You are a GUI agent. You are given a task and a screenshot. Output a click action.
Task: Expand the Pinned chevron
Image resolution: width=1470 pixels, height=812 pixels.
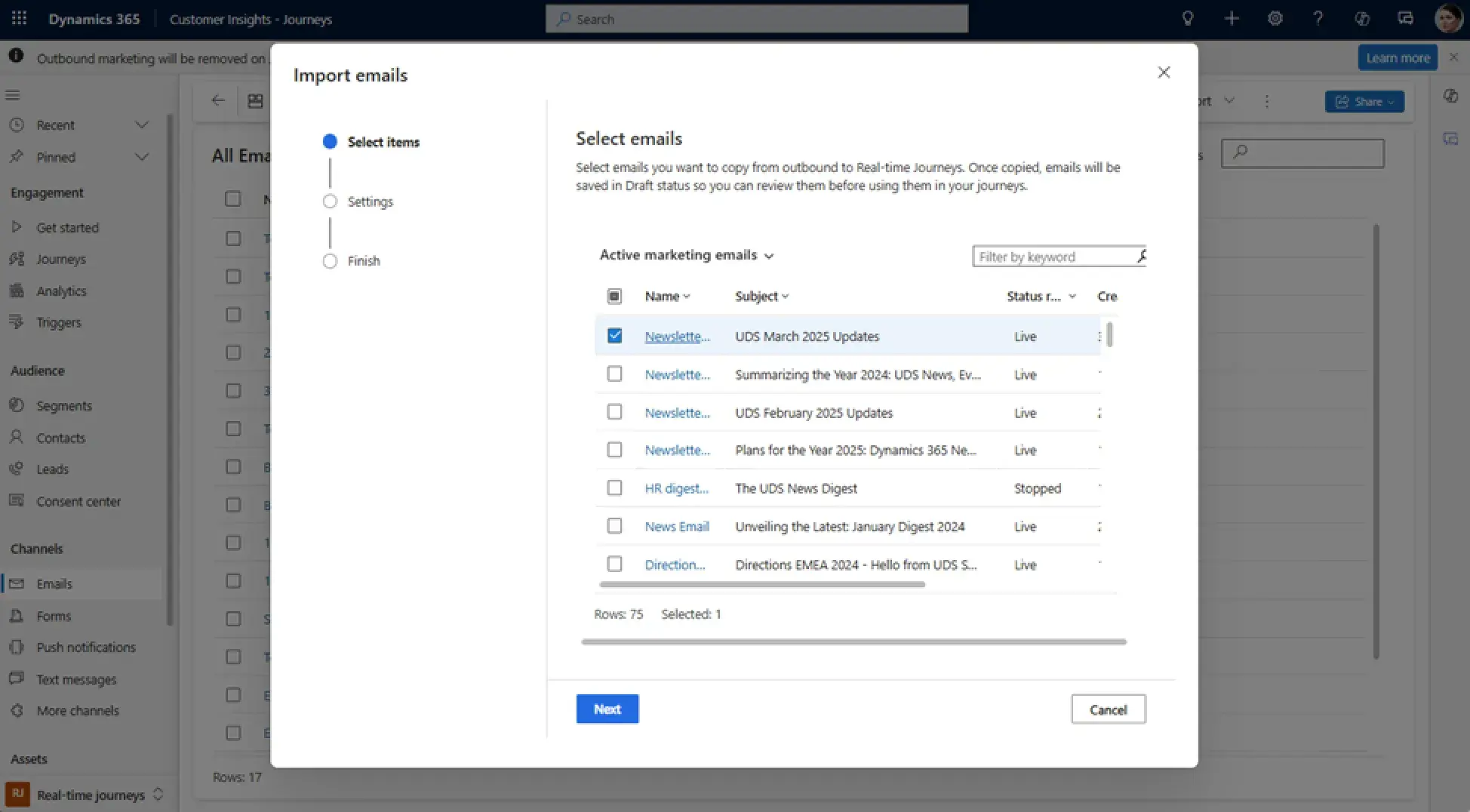click(141, 157)
